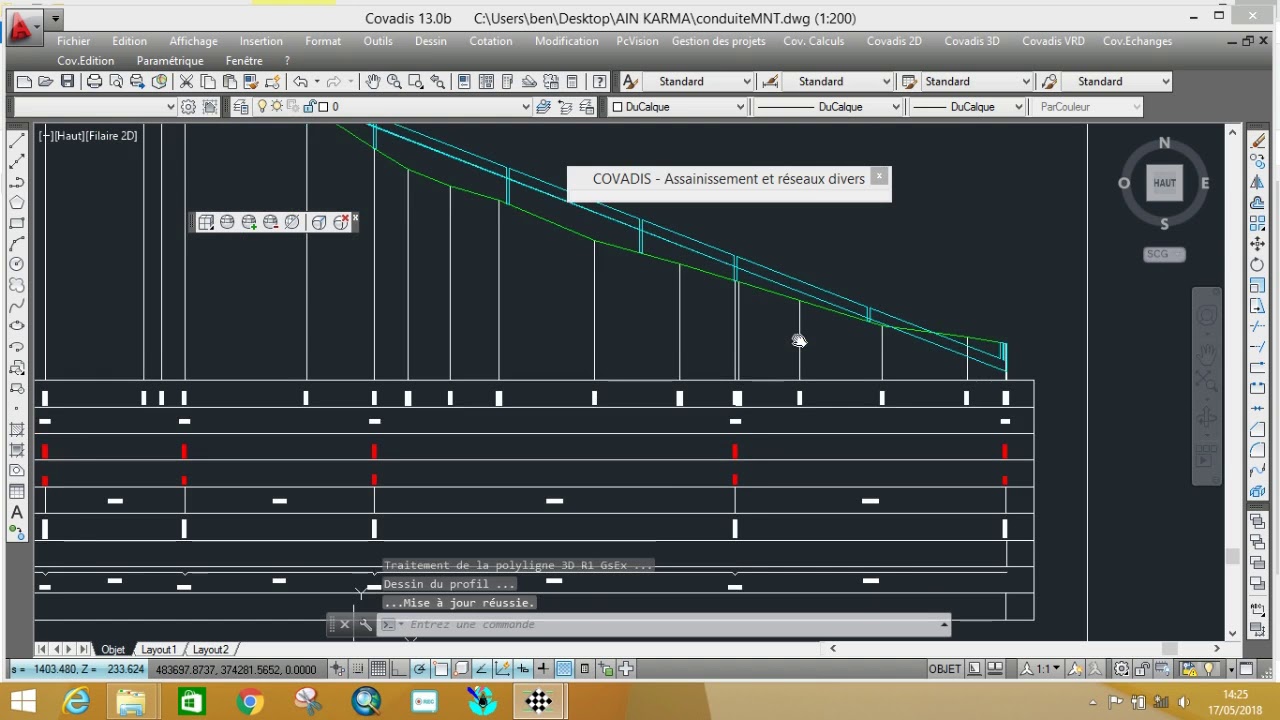The width and height of the screenshot is (1280, 720).
Task: Activate the Zoom Window tool
Action: [x=416, y=82]
